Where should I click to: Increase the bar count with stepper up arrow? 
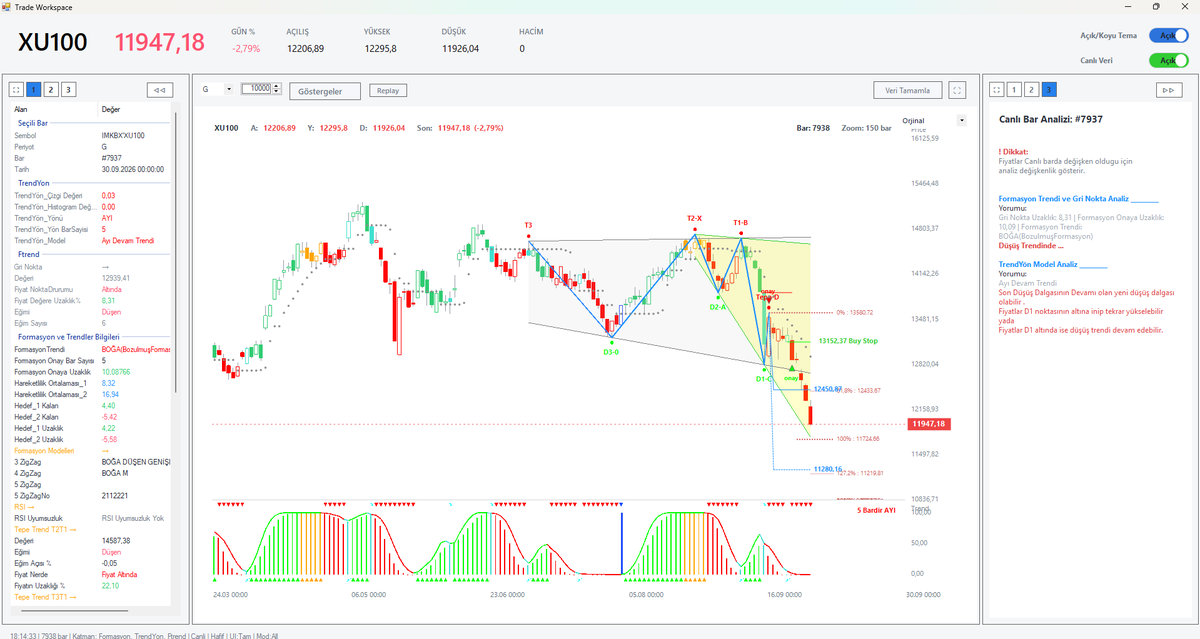[x=275, y=86]
